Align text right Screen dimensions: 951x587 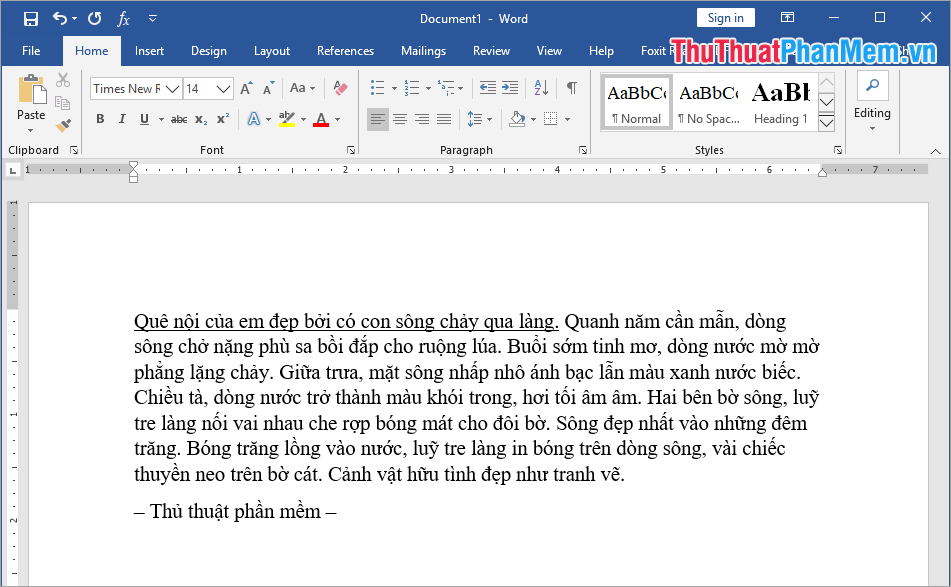pyautogui.click(x=422, y=119)
